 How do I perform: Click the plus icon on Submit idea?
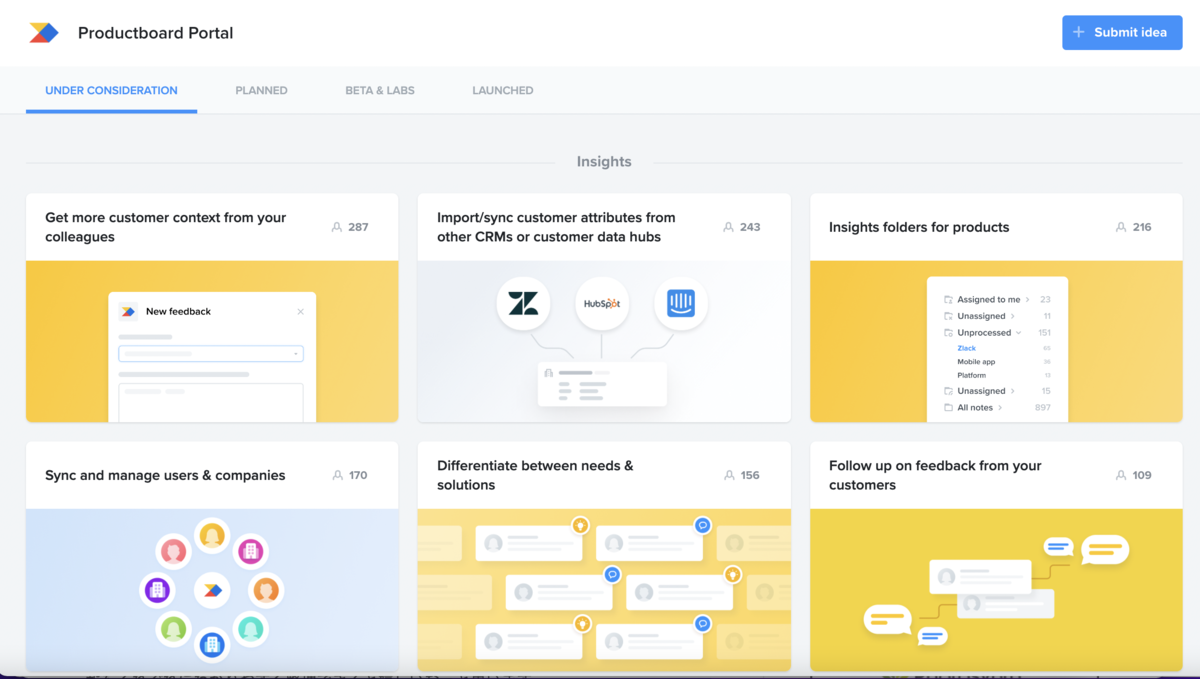[x=1079, y=32]
